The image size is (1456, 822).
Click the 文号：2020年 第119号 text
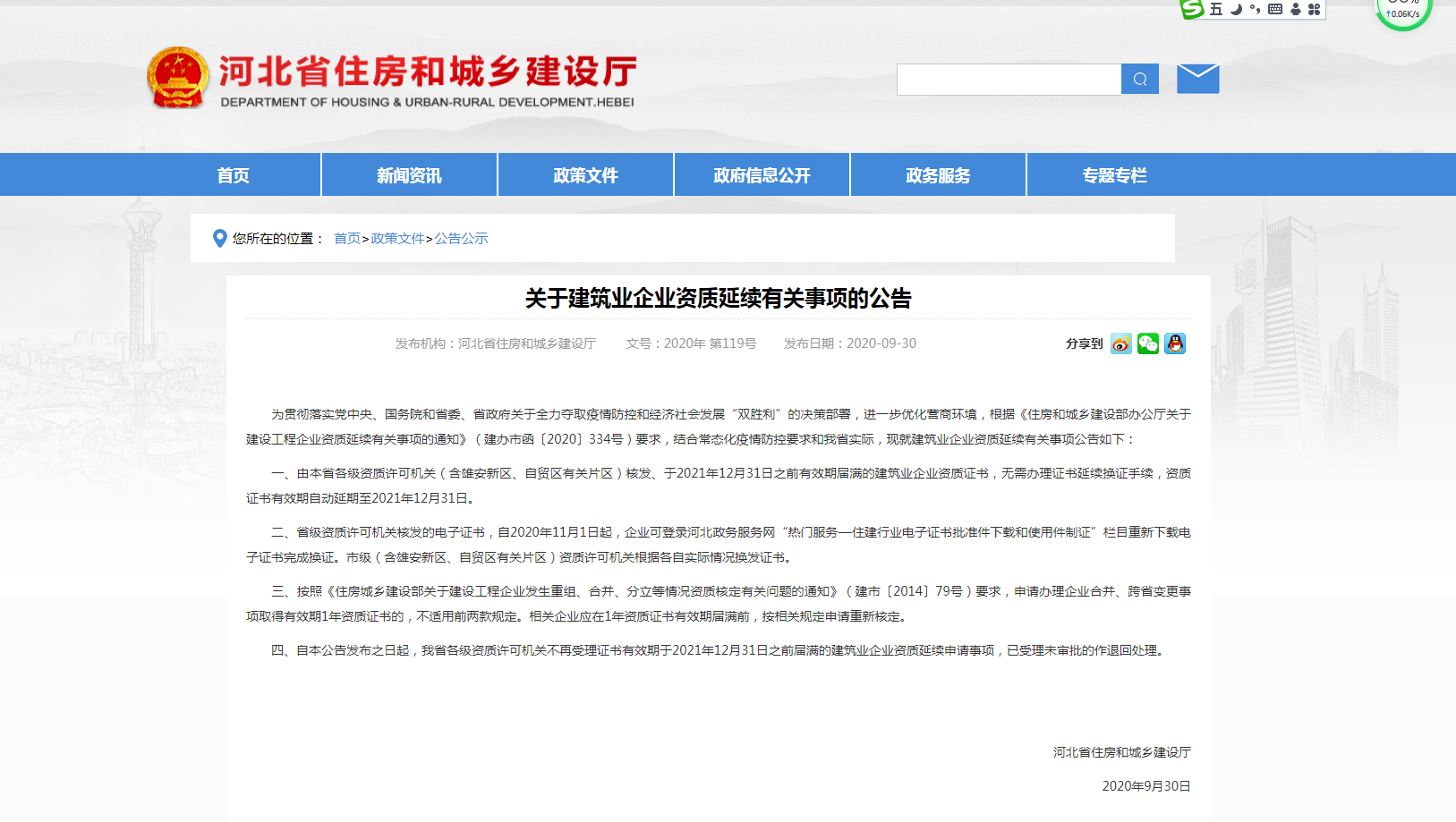coord(691,343)
